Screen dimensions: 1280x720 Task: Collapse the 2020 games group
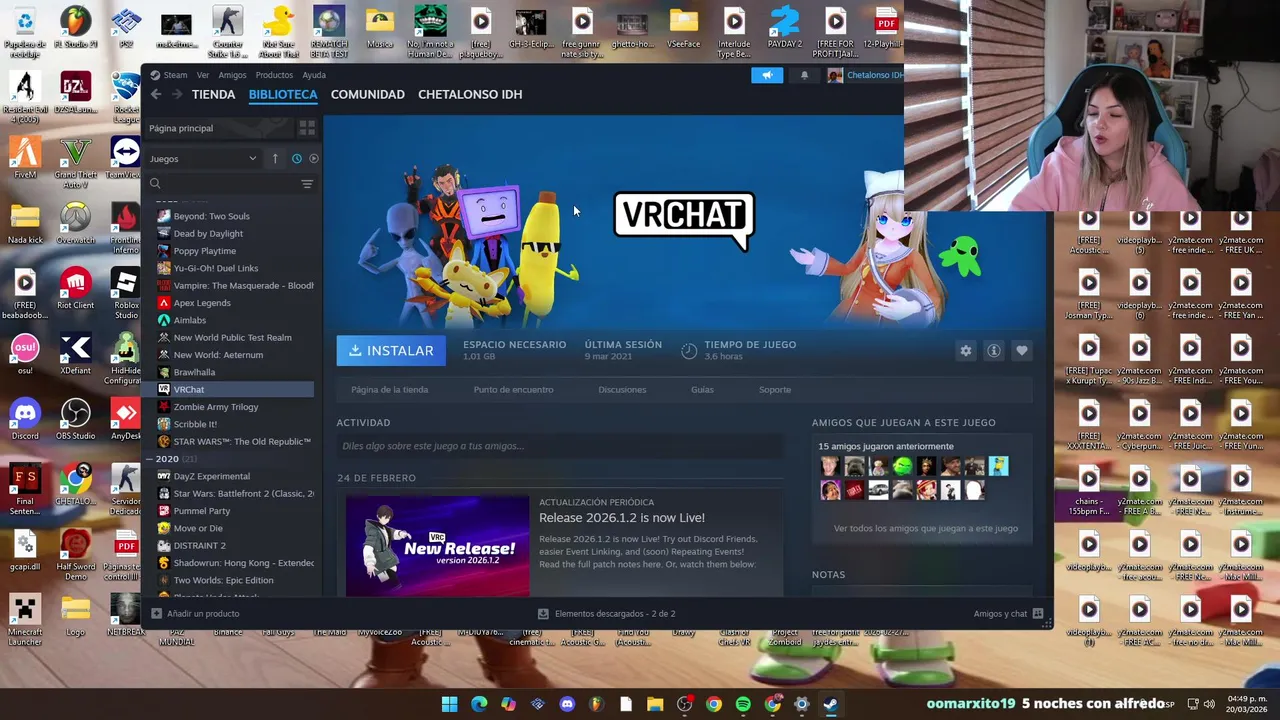[151, 459]
